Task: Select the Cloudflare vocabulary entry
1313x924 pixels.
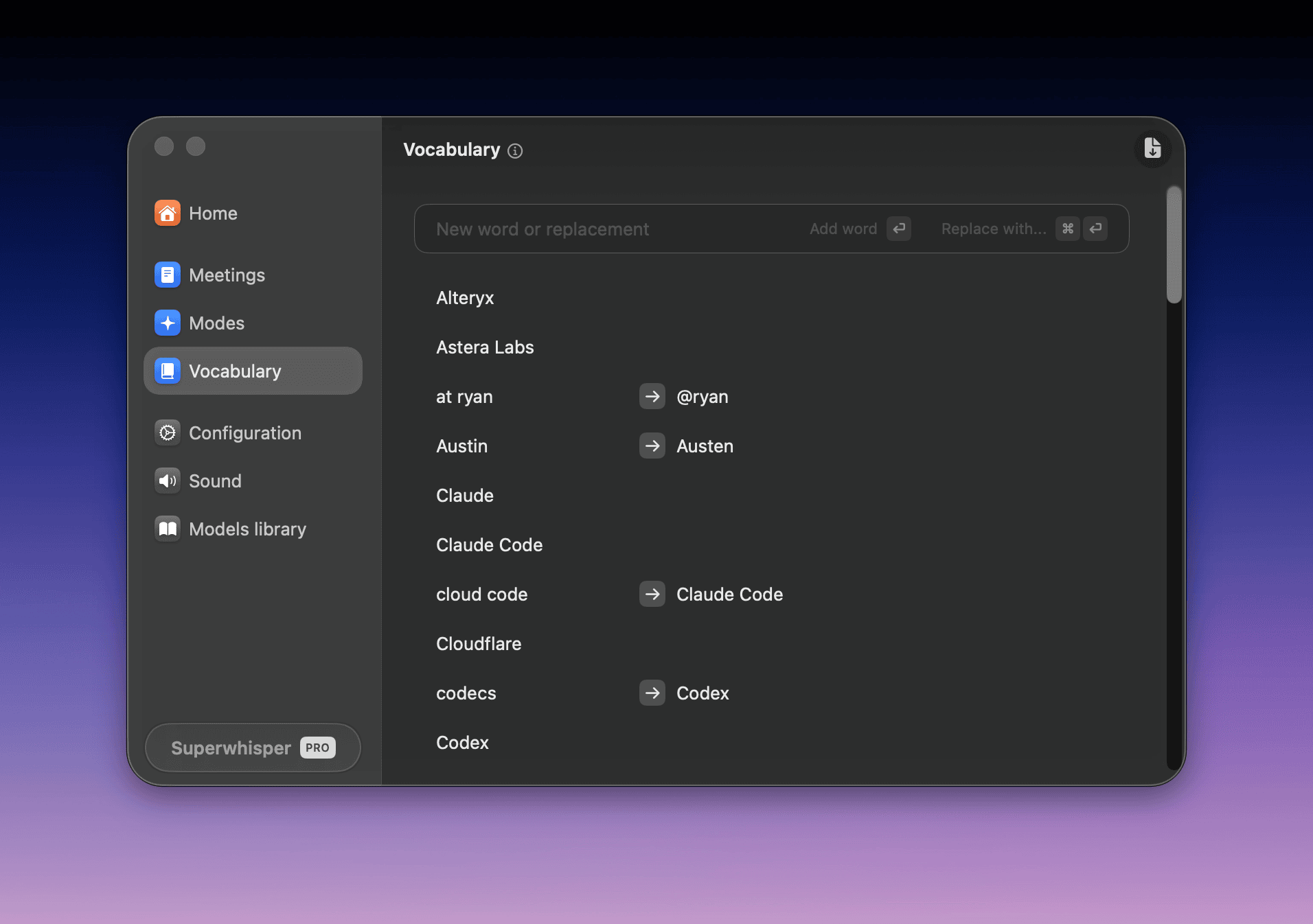Action: tap(479, 644)
